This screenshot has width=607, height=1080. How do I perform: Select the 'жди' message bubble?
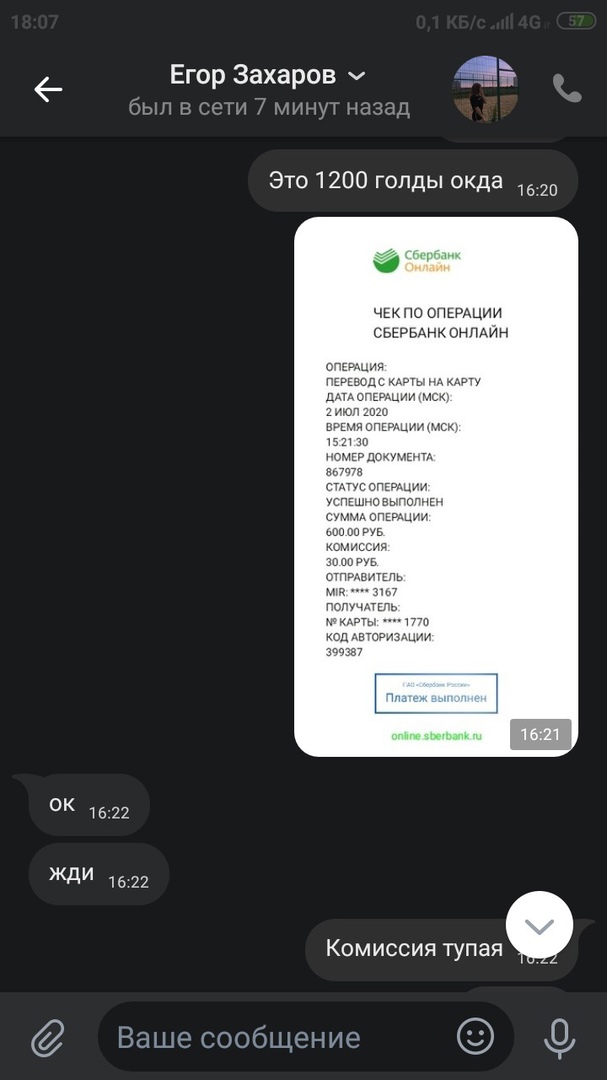[98, 874]
